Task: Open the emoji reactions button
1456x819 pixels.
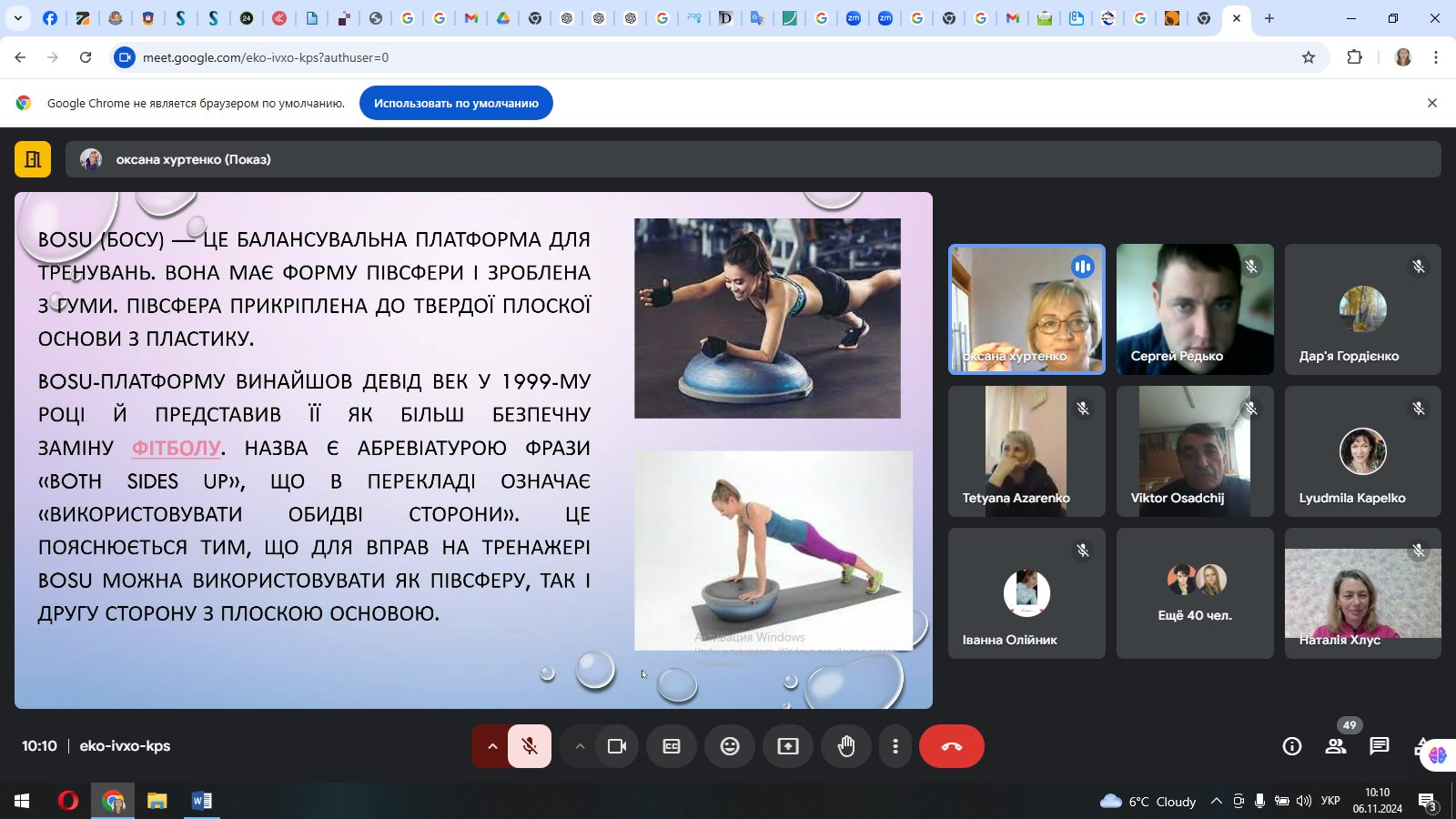Action: [730, 746]
